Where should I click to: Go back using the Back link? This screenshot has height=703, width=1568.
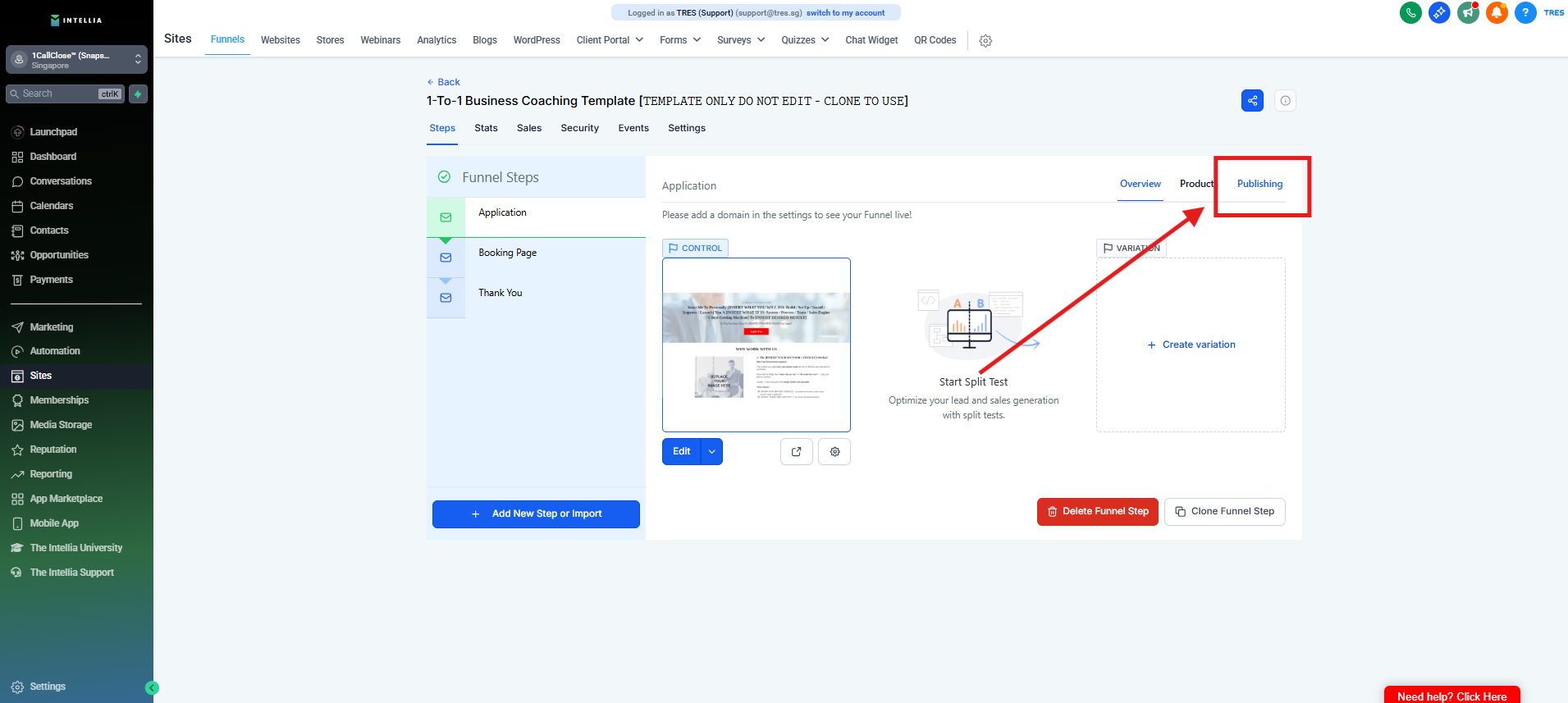444,82
